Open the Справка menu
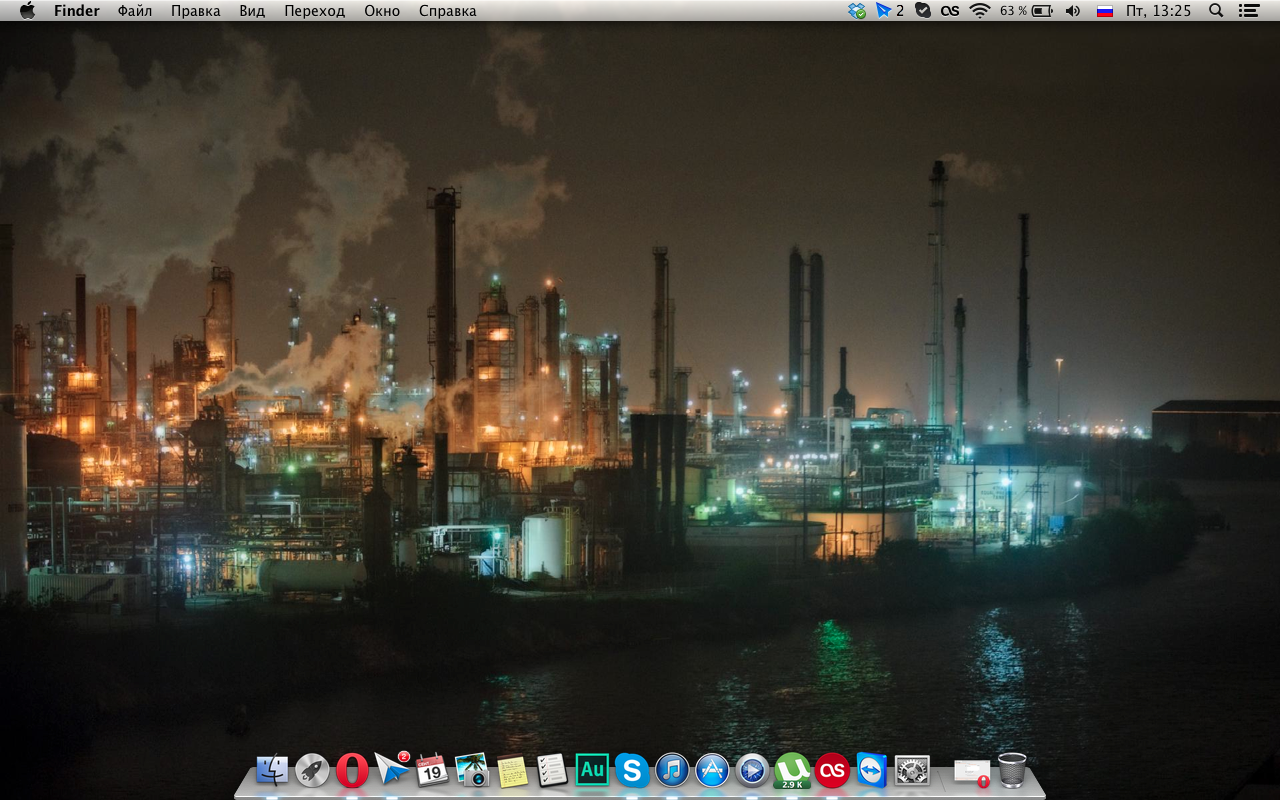This screenshot has height=800, width=1280. pyautogui.click(x=447, y=11)
